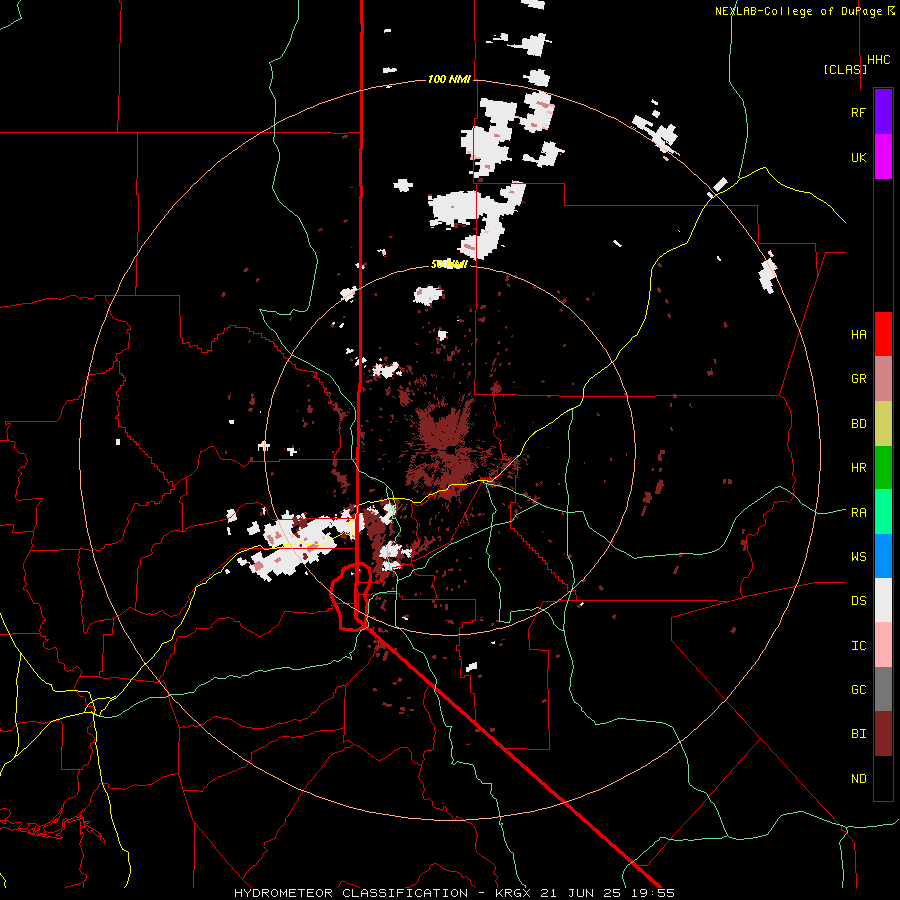Viewport: 900px width, 900px height.
Task: Select the light pink IC swatch
Action: point(883,645)
